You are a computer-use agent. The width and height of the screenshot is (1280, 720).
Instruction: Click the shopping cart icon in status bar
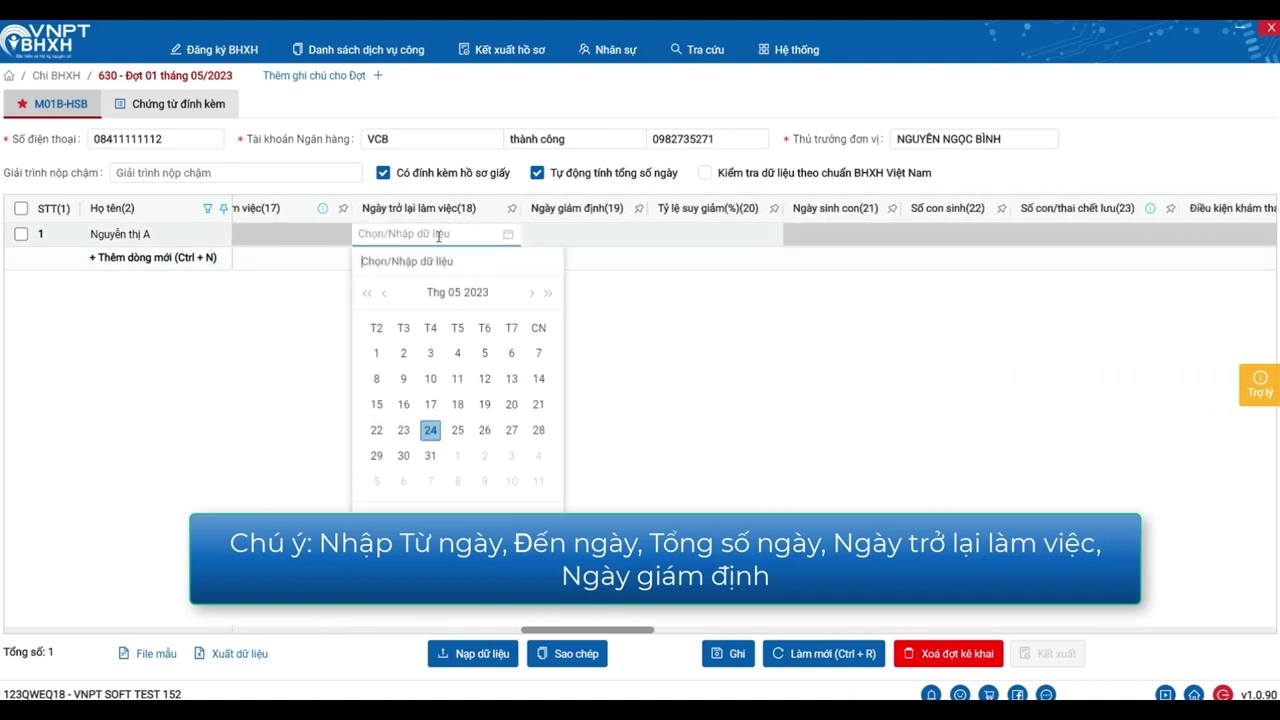pos(989,695)
